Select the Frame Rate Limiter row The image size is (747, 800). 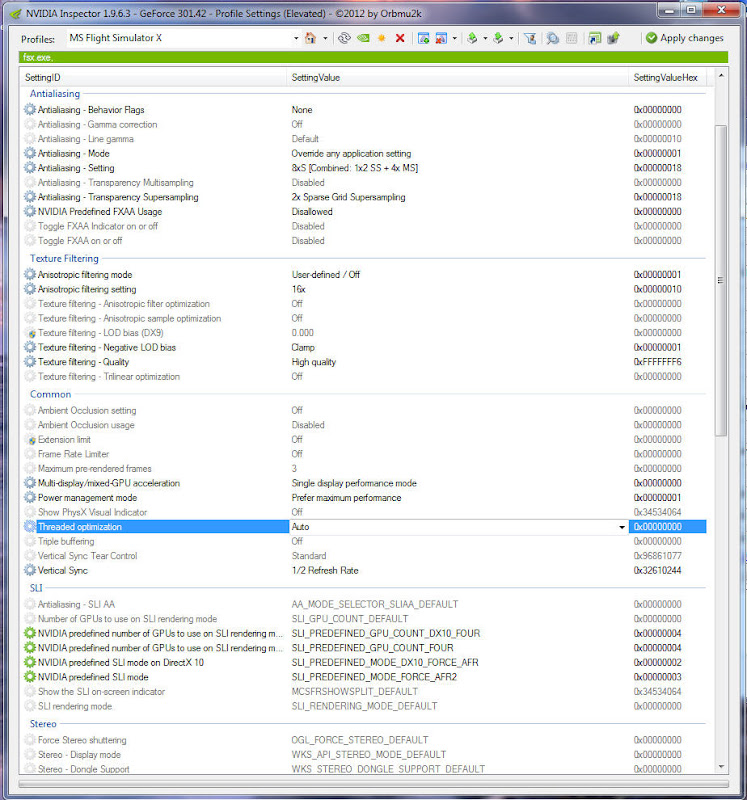point(364,454)
